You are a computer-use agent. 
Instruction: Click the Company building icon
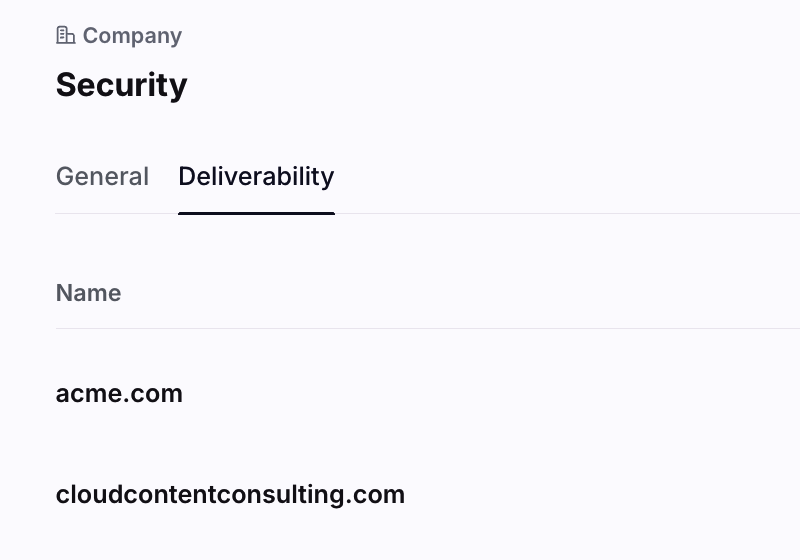pos(65,35)
